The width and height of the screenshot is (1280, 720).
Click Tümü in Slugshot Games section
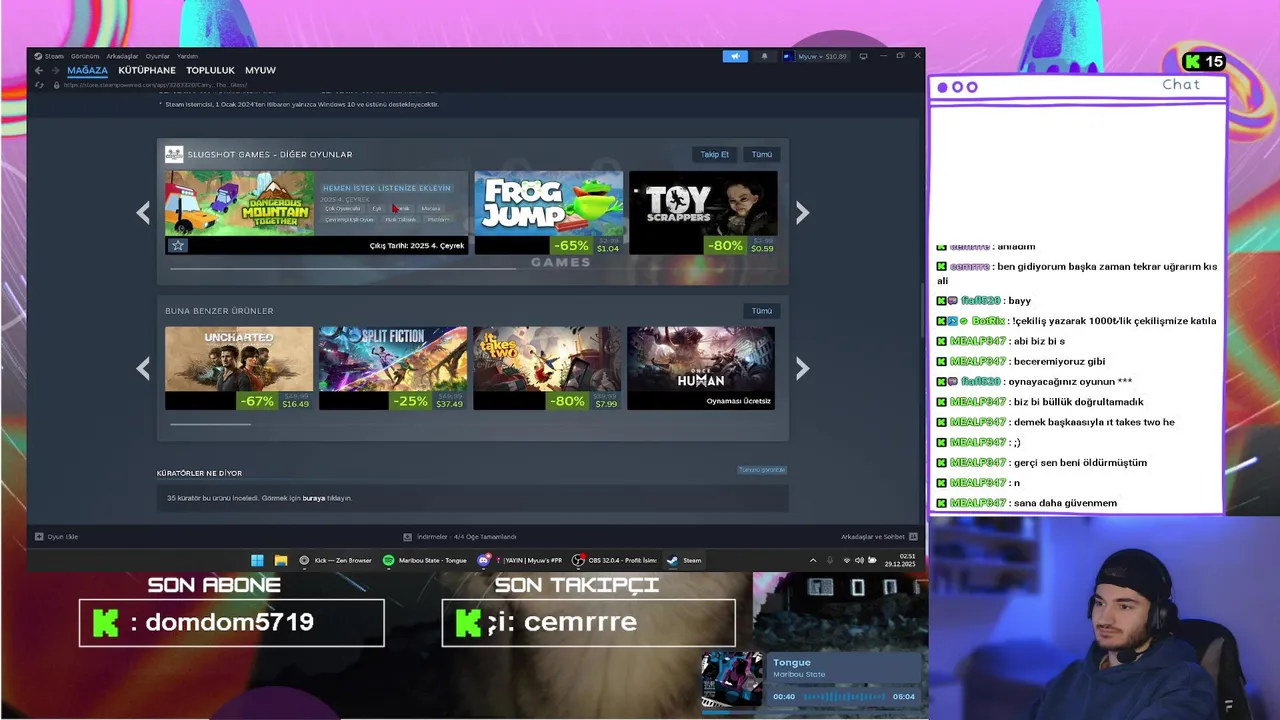(762, 154)
